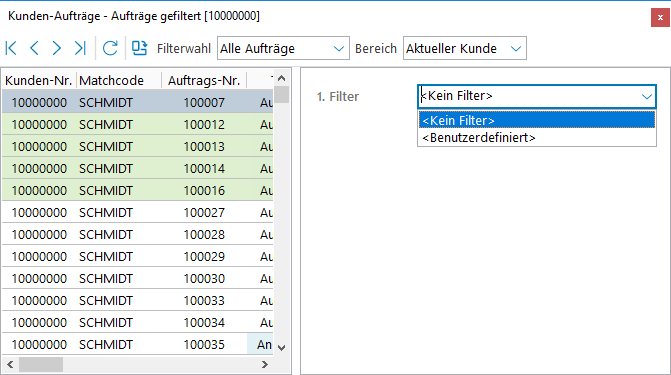
Task: Click the horizontal scrollbar right arrow
Action: click(265, 365)
